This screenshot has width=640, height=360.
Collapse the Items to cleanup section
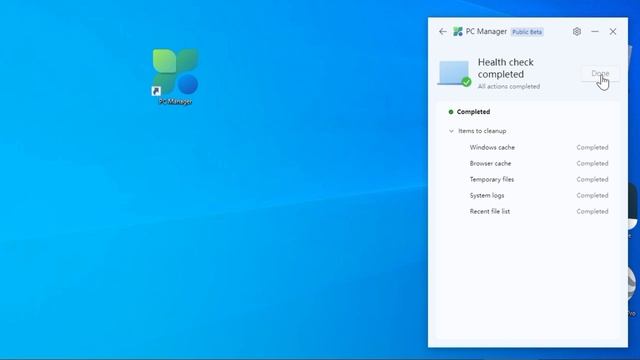pyautogui.click(x=451, y=131)
